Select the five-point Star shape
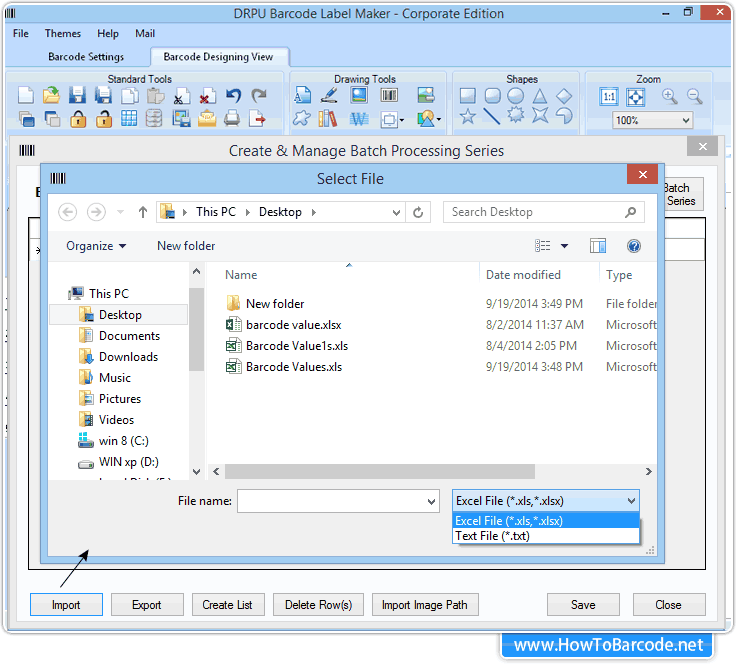Image resolution: width=736 pixels, height=665 pixels. (x=468, y=116)
